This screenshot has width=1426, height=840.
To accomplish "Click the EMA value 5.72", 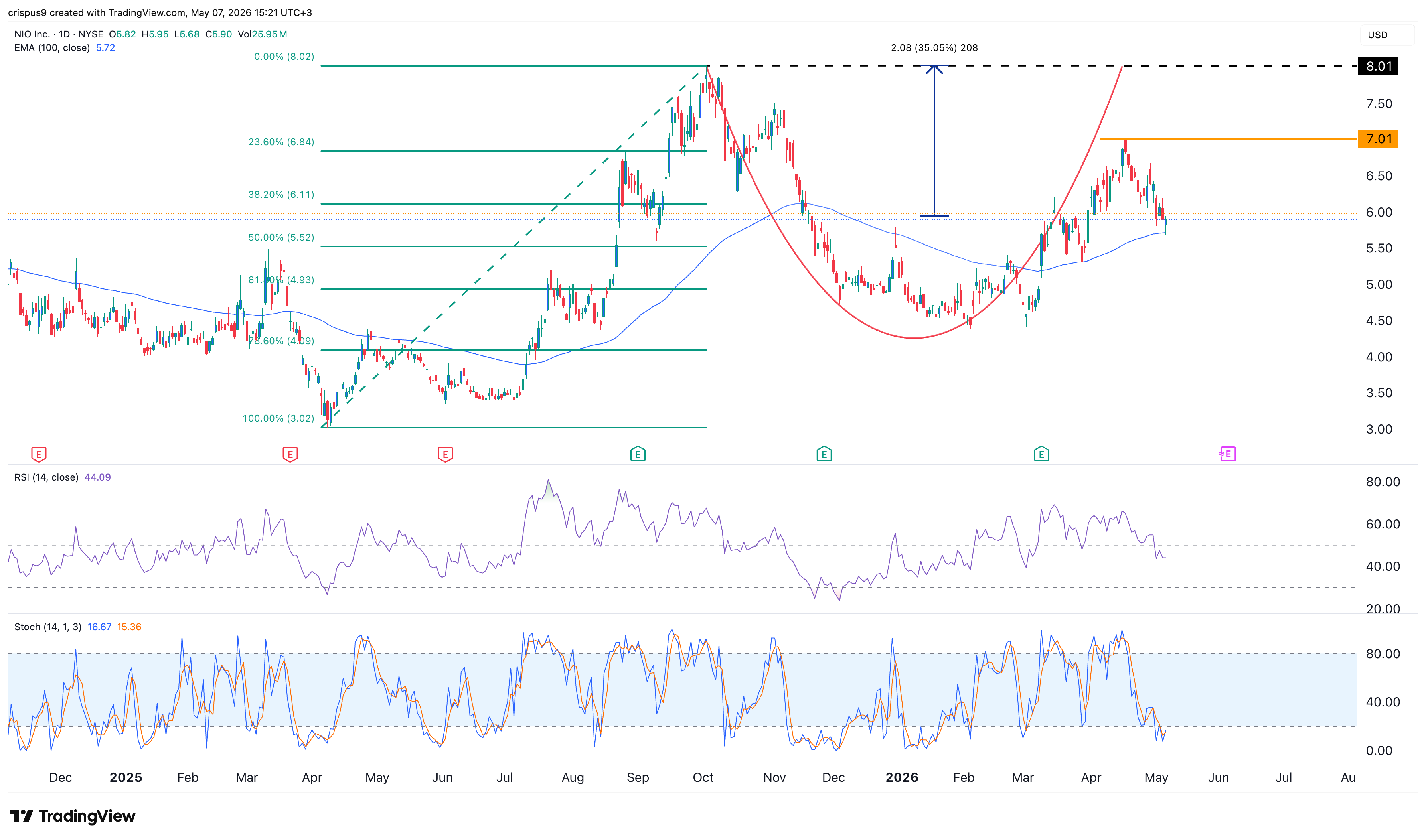I will 105,48.
